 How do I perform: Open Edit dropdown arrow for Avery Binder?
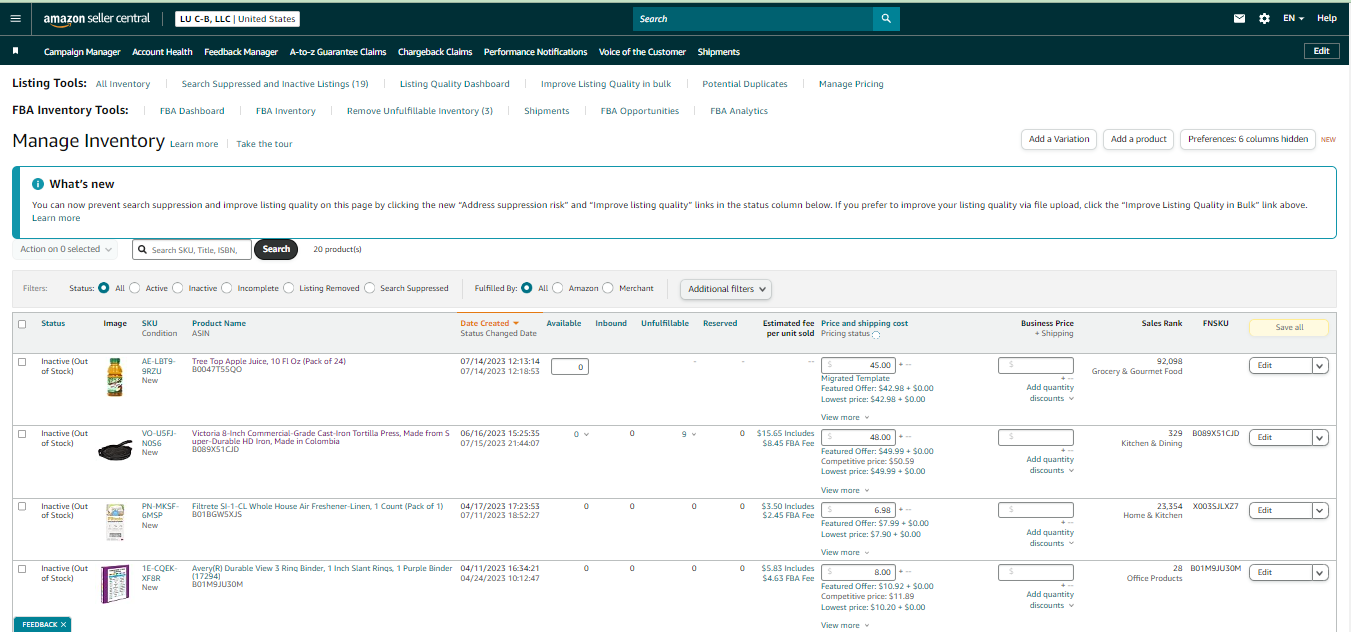(x=1320, y=573)
